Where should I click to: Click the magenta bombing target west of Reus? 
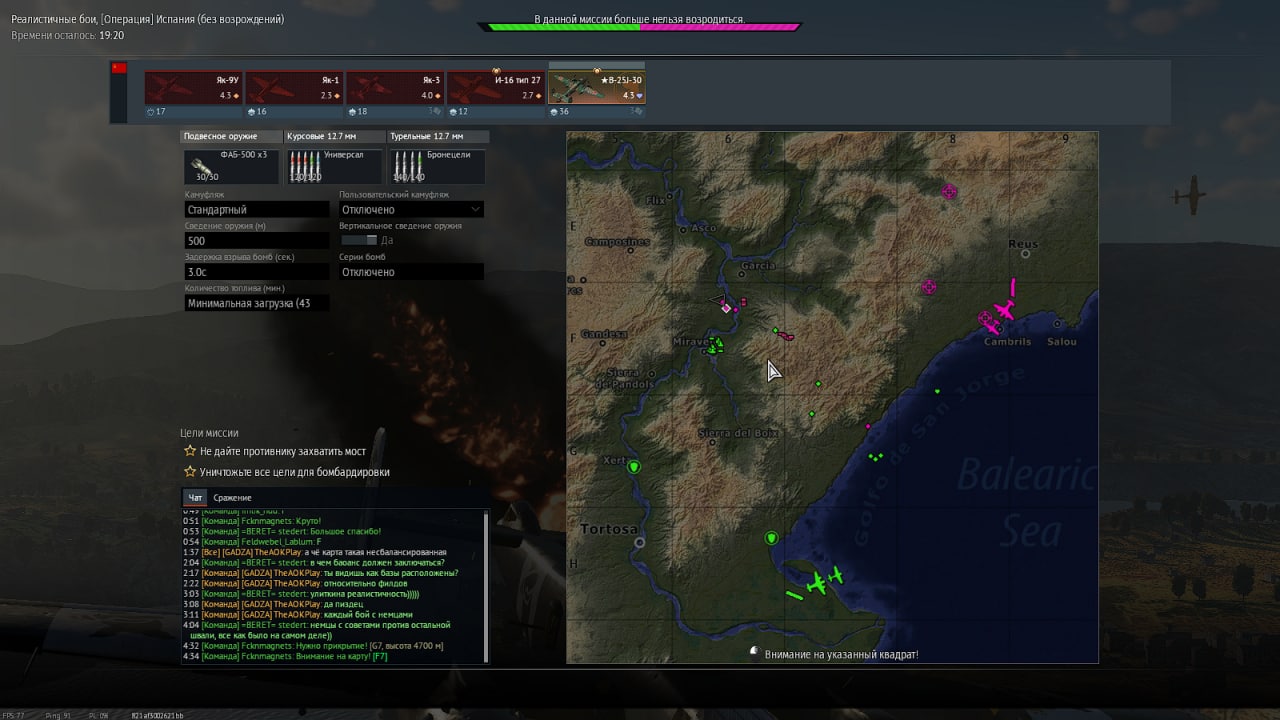[x=929, y=287]
